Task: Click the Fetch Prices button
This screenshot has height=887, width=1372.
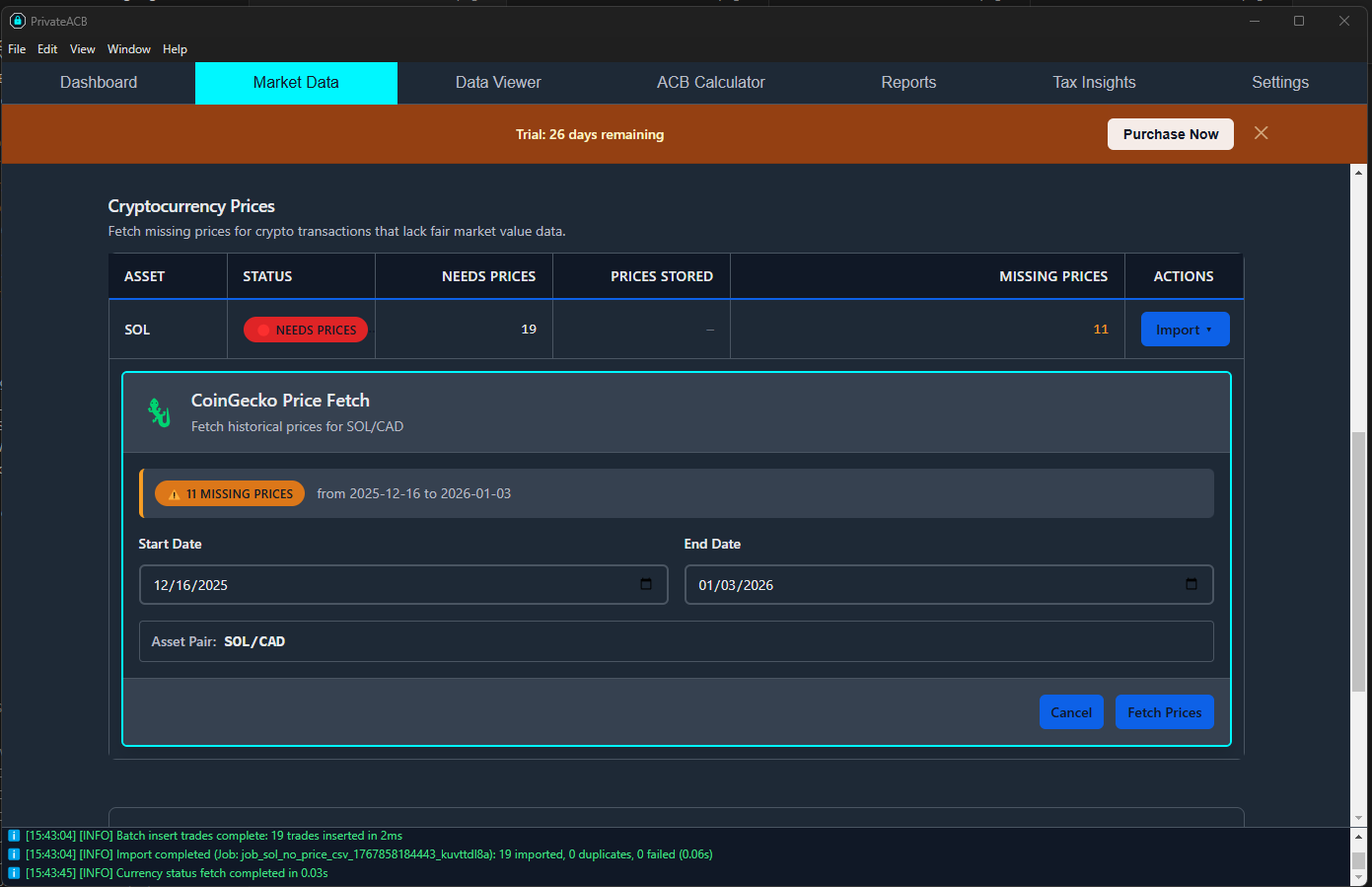Action: 1164,712
